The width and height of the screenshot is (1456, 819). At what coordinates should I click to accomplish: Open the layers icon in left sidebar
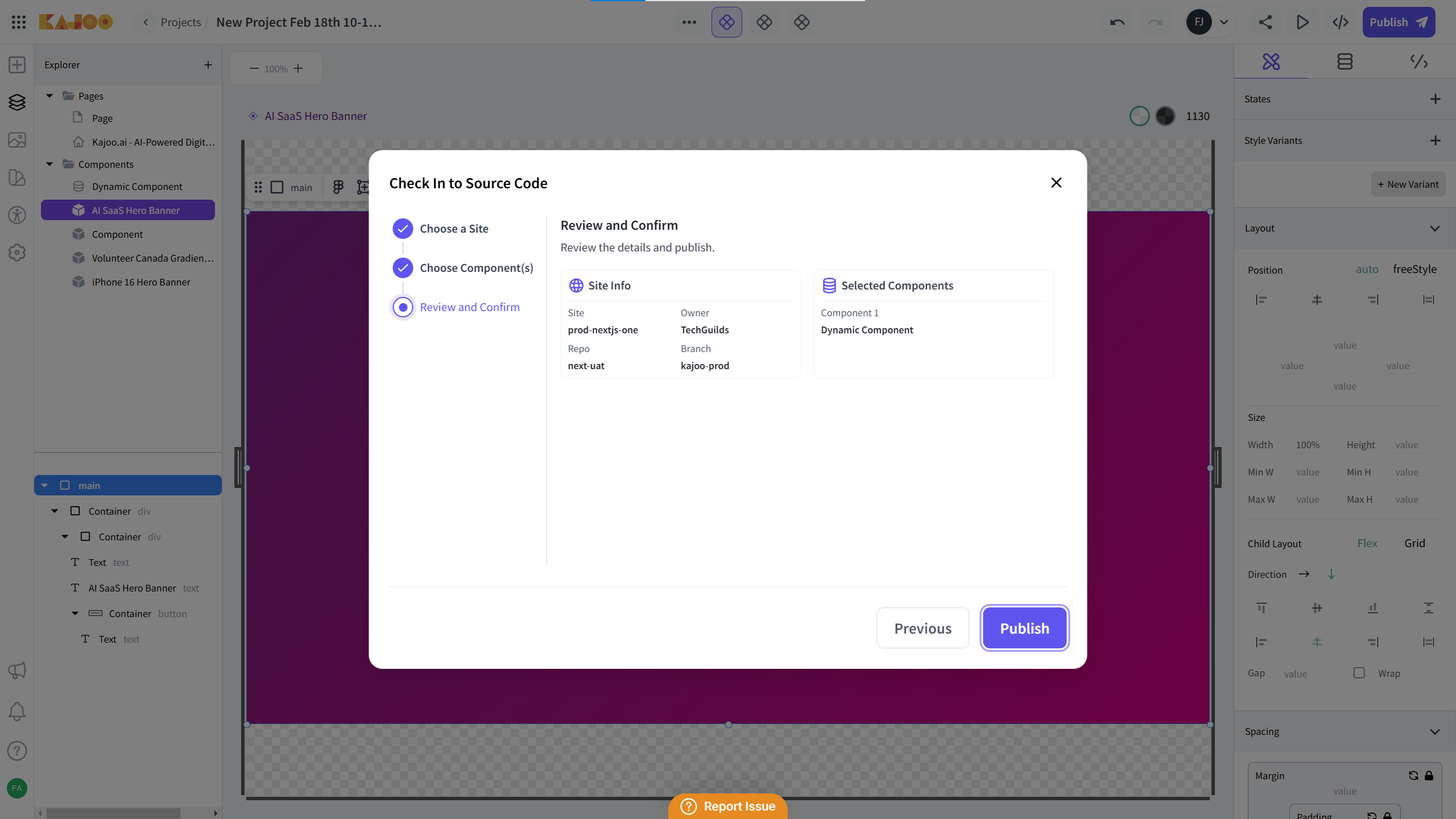[17, 102]
